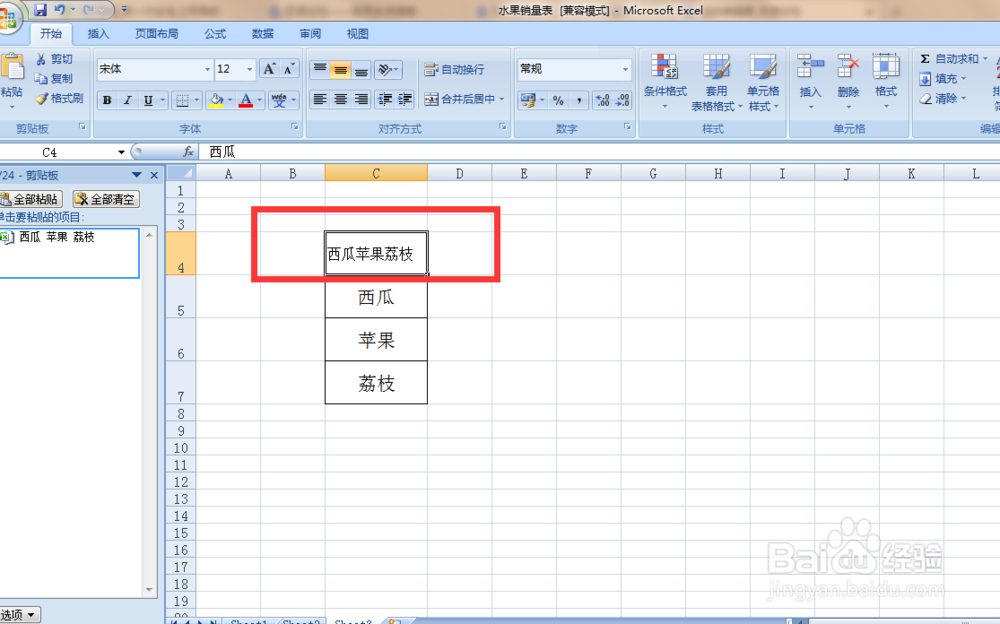Click Merge and Center (合并后居中)
Viewport: 1000px width, 624px height.
coord(459,99)
